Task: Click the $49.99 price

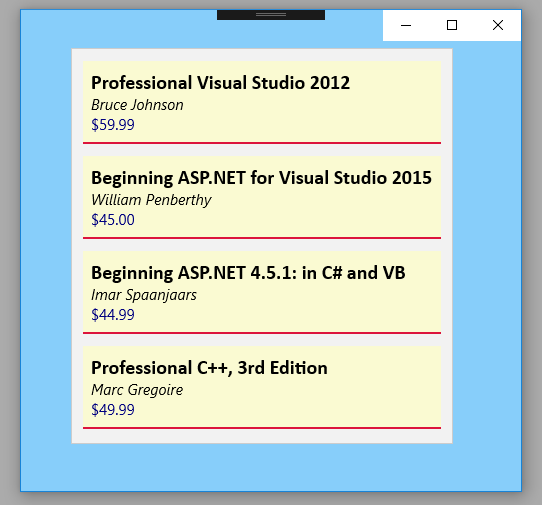Action: (113, 410)
